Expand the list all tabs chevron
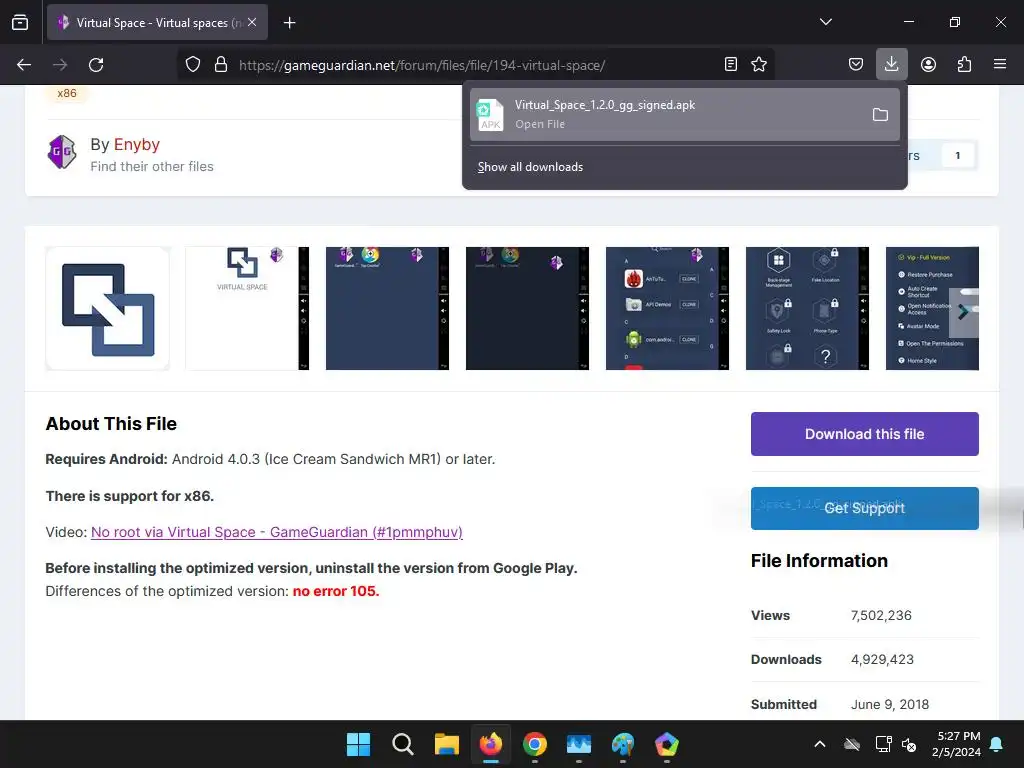Screen dimensions: 1024x768 [825, 22]
